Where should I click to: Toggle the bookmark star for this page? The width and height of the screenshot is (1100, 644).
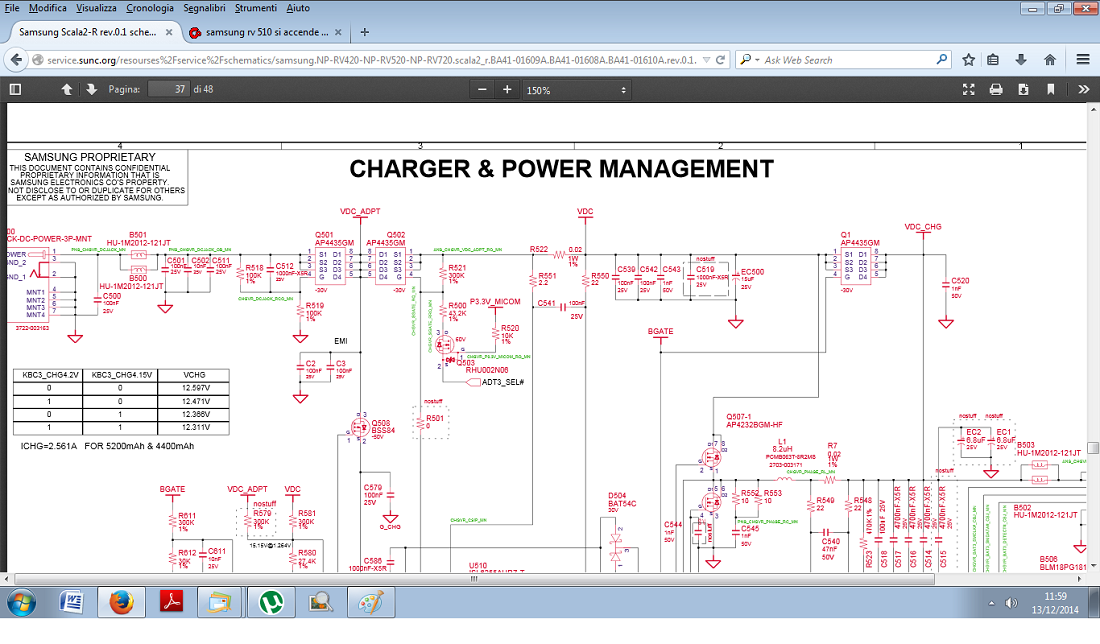[969, 60]
